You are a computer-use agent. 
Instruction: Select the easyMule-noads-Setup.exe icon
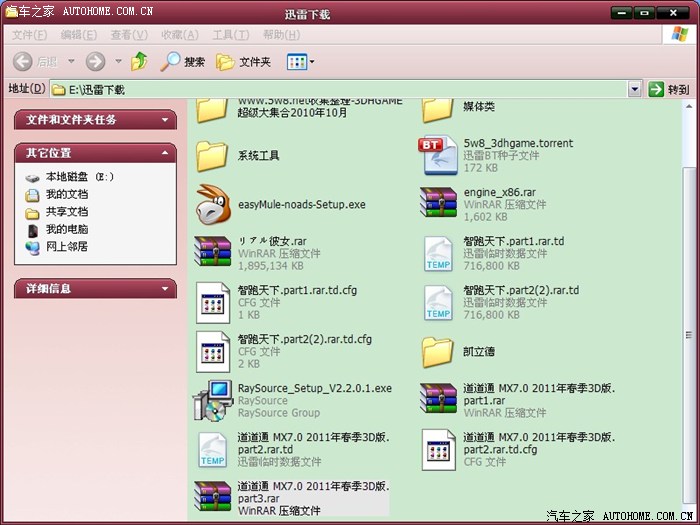pyautogui.click(x=214, y=204)
